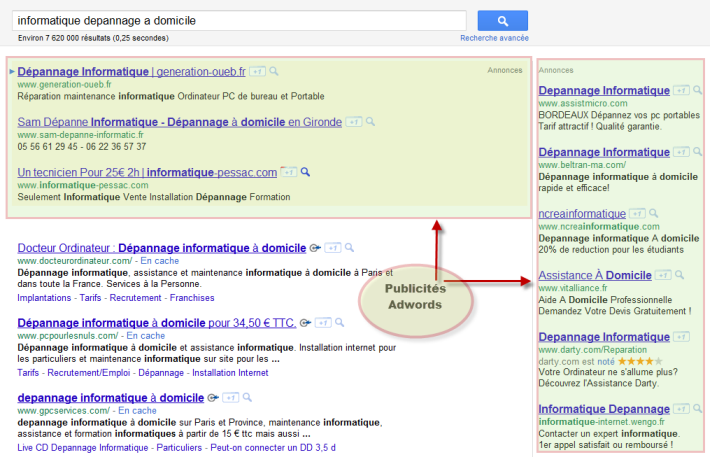The image size is (710, 457).
Task: Click preview magnifier beside Sam Dépanne Informatique
Action: pos(370,121)
